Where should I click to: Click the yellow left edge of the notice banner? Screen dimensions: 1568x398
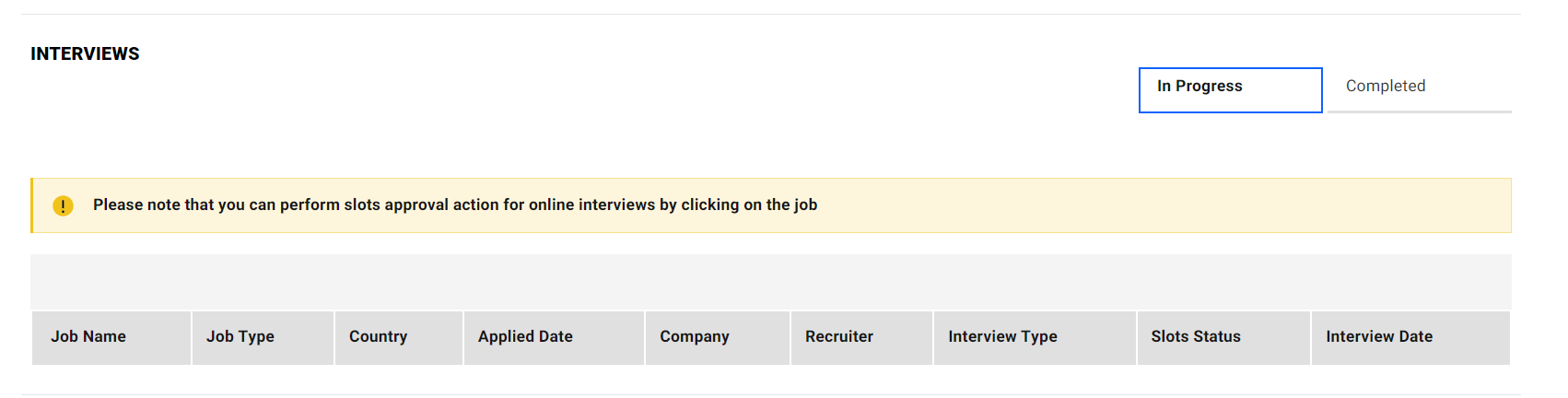(x=31, y=205)
